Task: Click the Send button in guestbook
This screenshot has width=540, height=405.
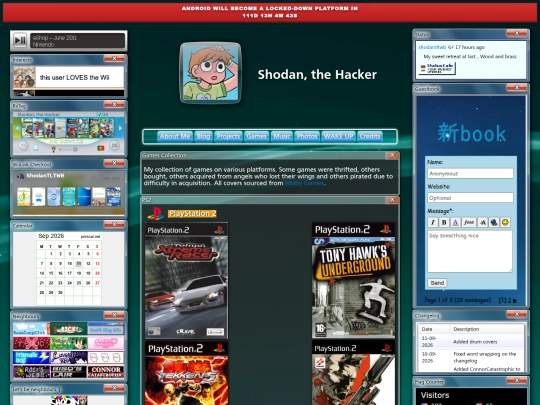Action: tap(437, 283)
